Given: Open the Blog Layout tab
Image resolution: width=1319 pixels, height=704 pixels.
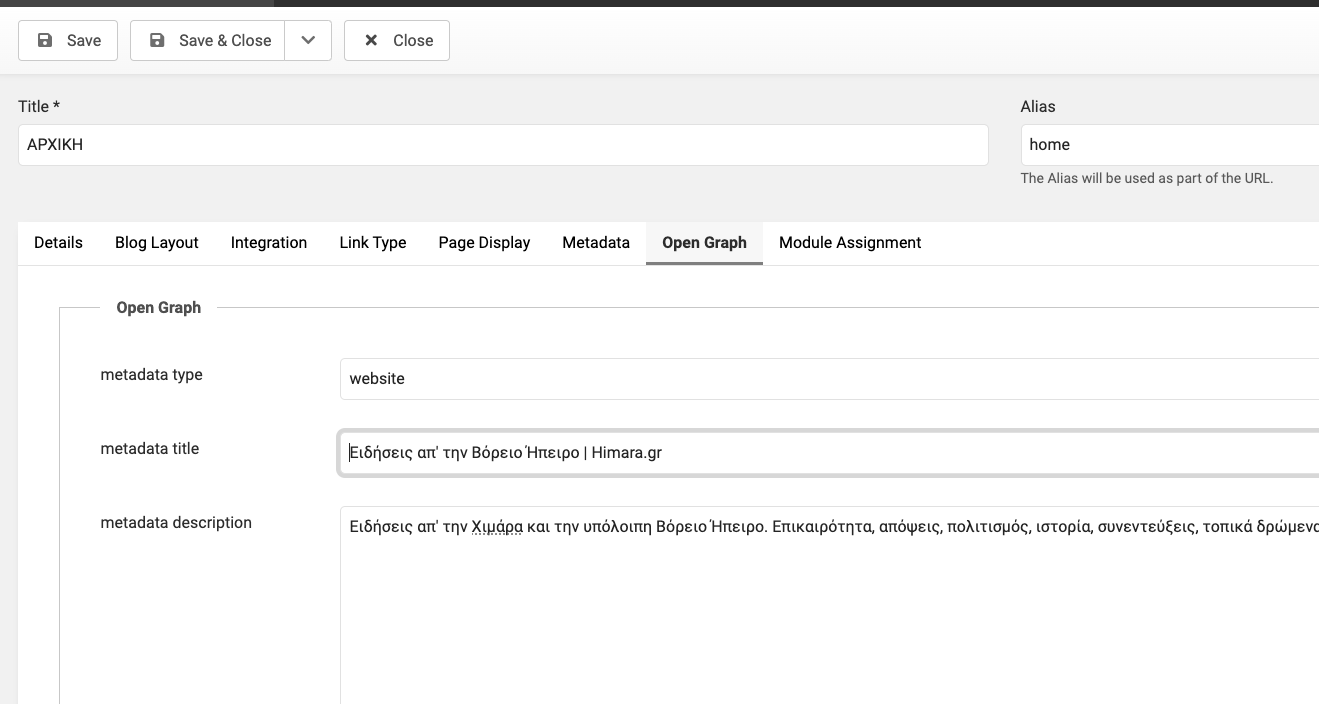Looking at the screenshot, I should 156,243.
